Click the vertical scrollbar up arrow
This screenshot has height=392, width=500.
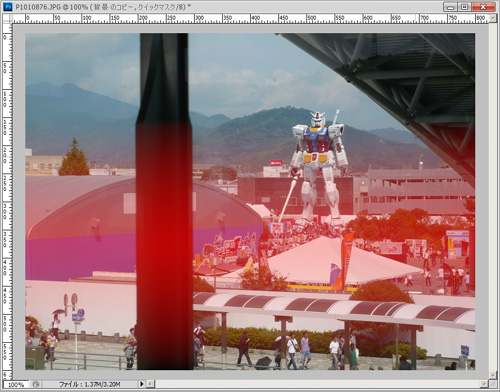point(493,18)
